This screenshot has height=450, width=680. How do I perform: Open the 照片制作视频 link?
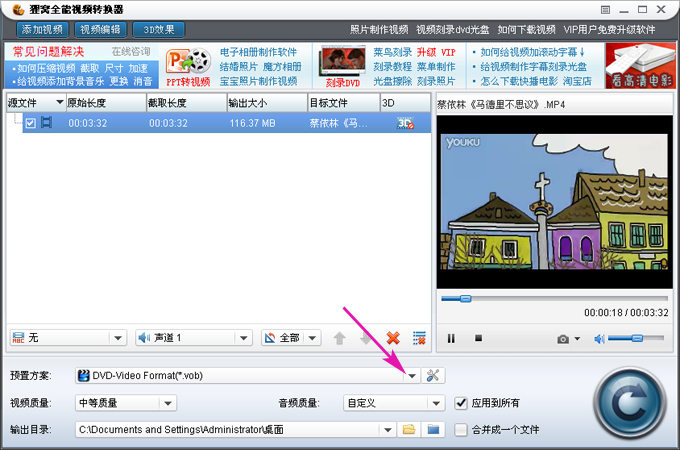[379, 29]
